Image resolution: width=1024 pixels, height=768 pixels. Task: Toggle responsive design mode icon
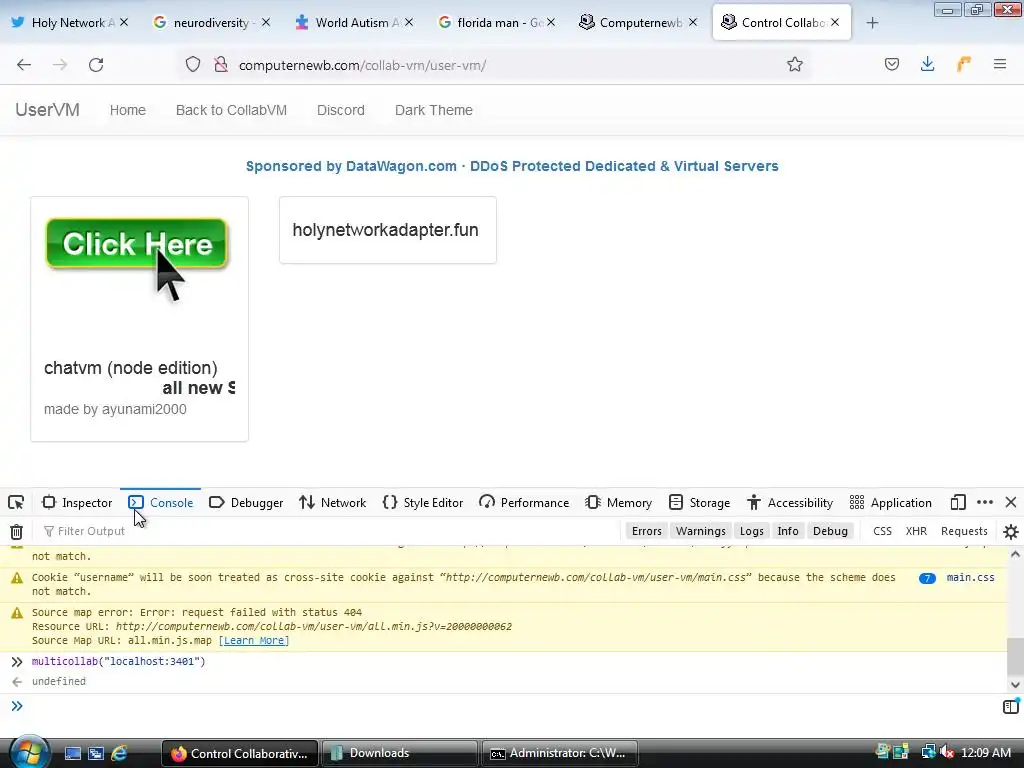tap(957, 502)
